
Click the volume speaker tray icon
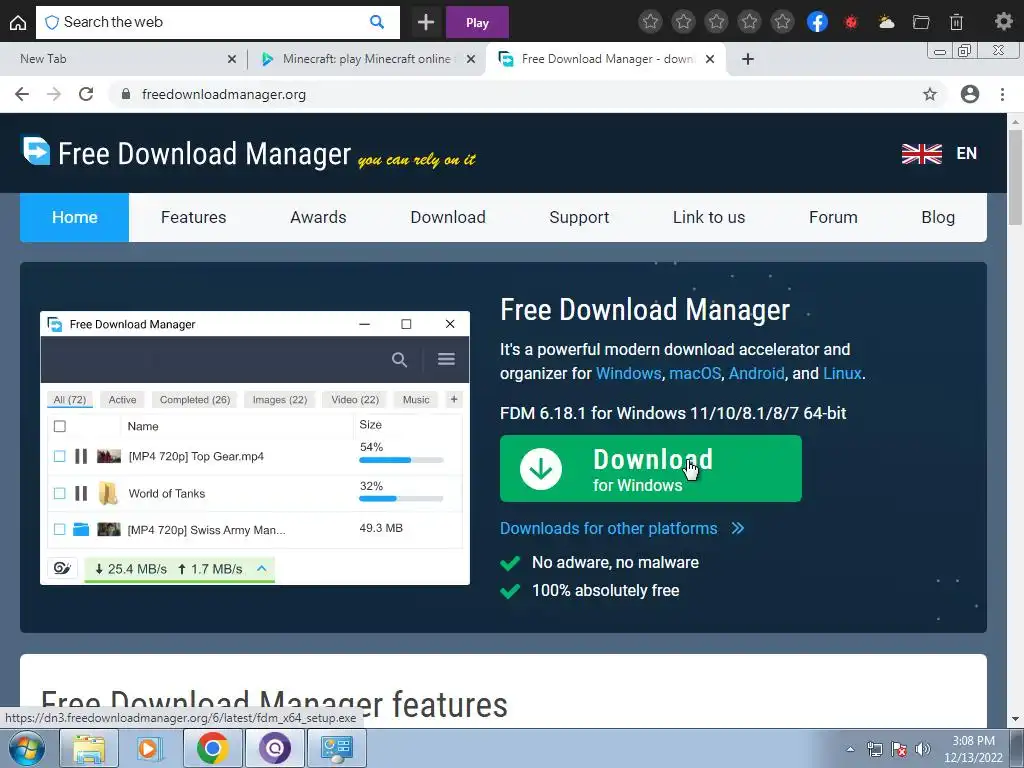click(x=922, y=749)
